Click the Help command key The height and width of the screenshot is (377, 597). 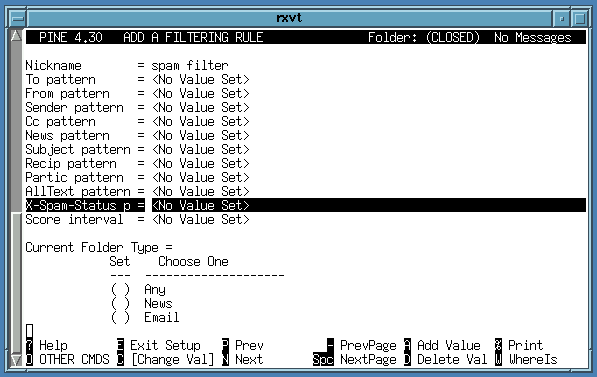[29, 345]
